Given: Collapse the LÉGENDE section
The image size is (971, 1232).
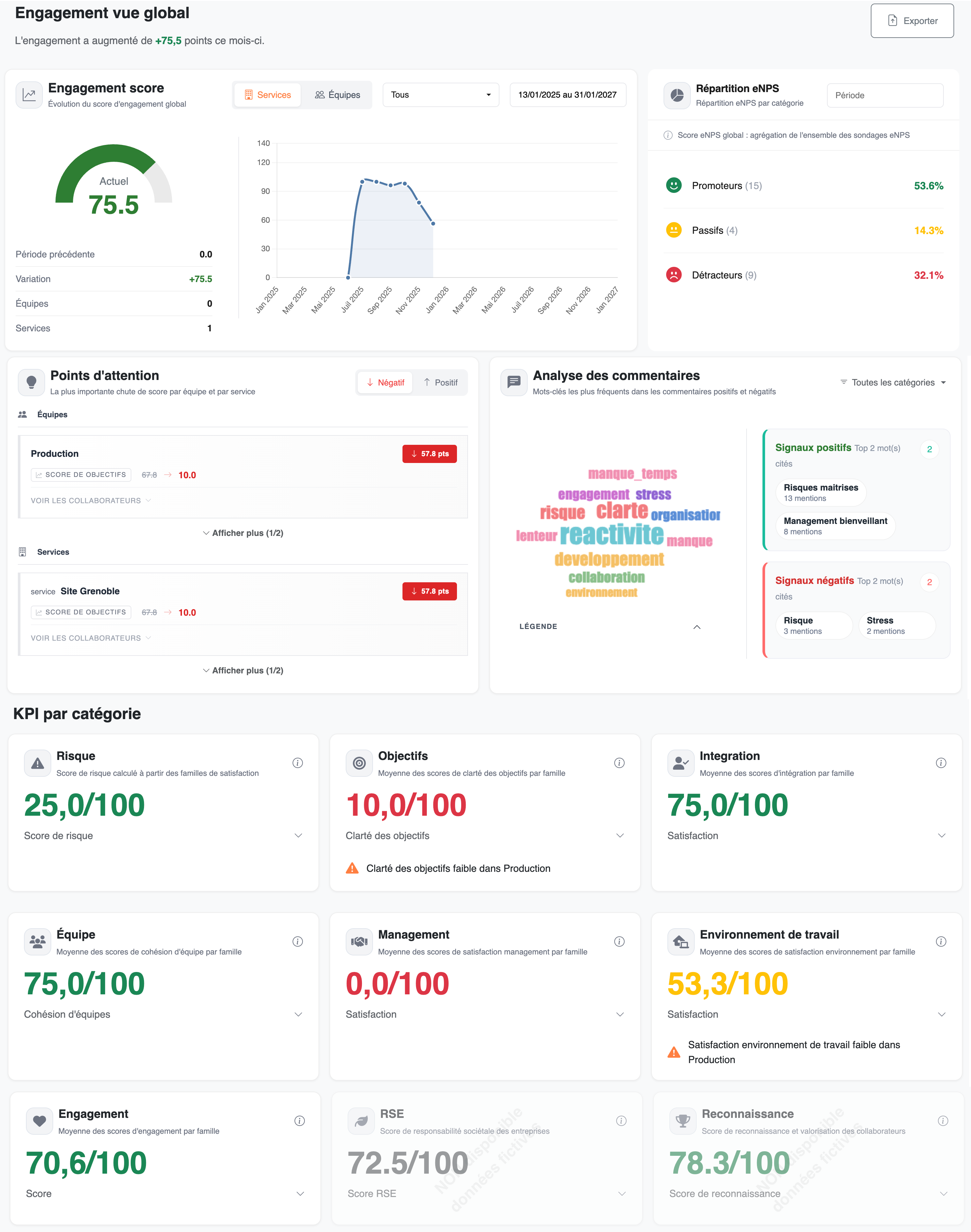Looking at the screenshot, I should [696, 627].
